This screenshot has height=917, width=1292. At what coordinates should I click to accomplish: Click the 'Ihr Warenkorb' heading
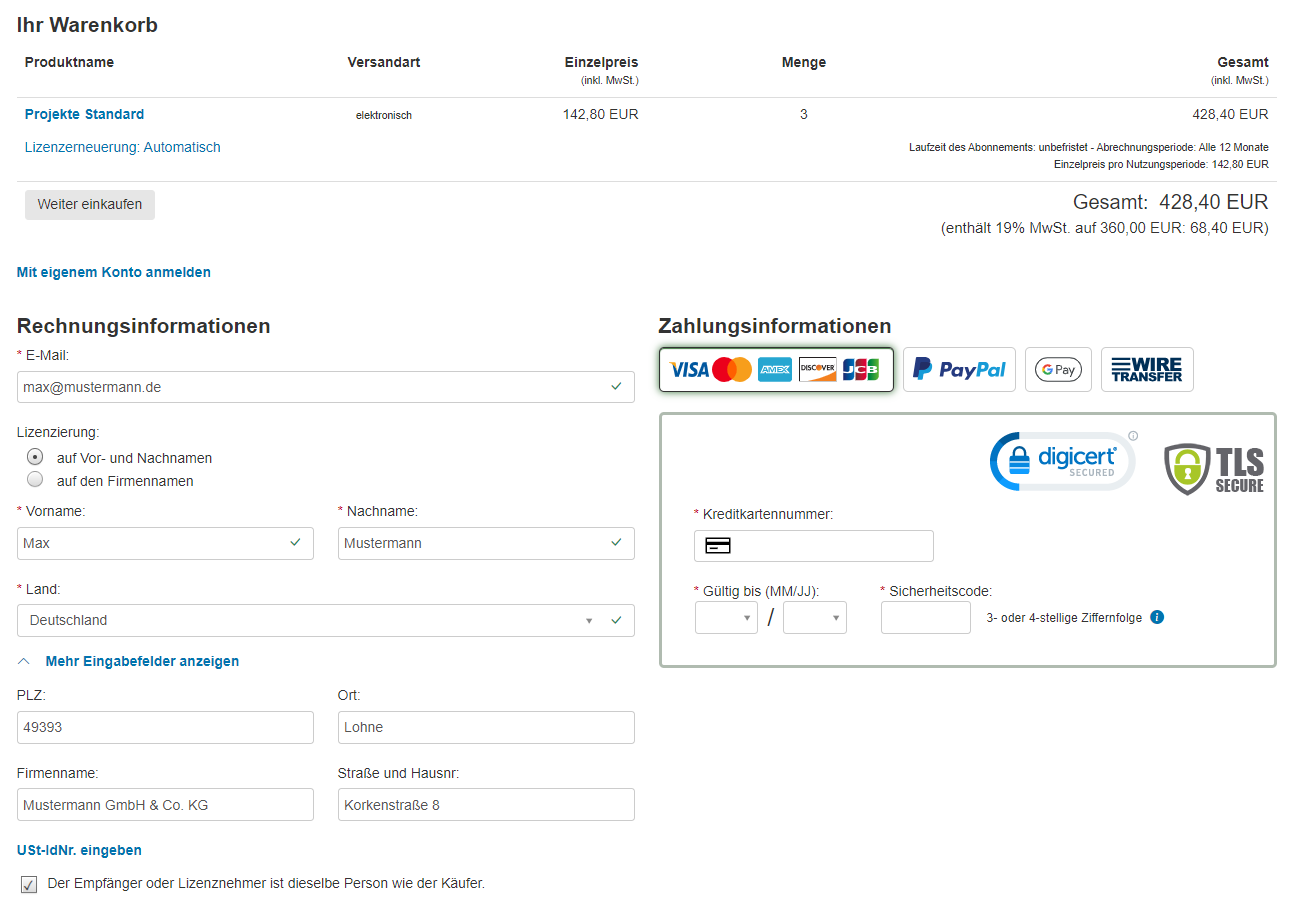pyautogui.click(x=87, y=25)
